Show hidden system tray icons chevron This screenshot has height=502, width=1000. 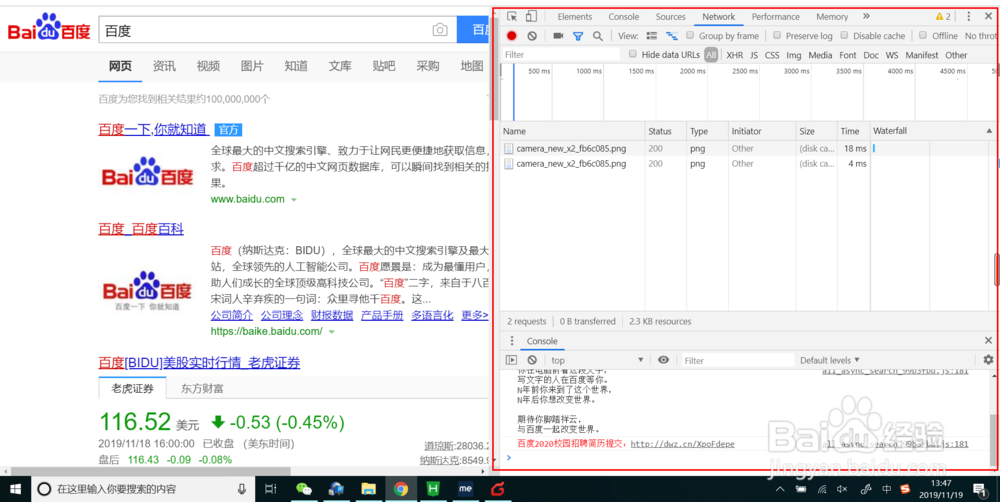point(780,489)
